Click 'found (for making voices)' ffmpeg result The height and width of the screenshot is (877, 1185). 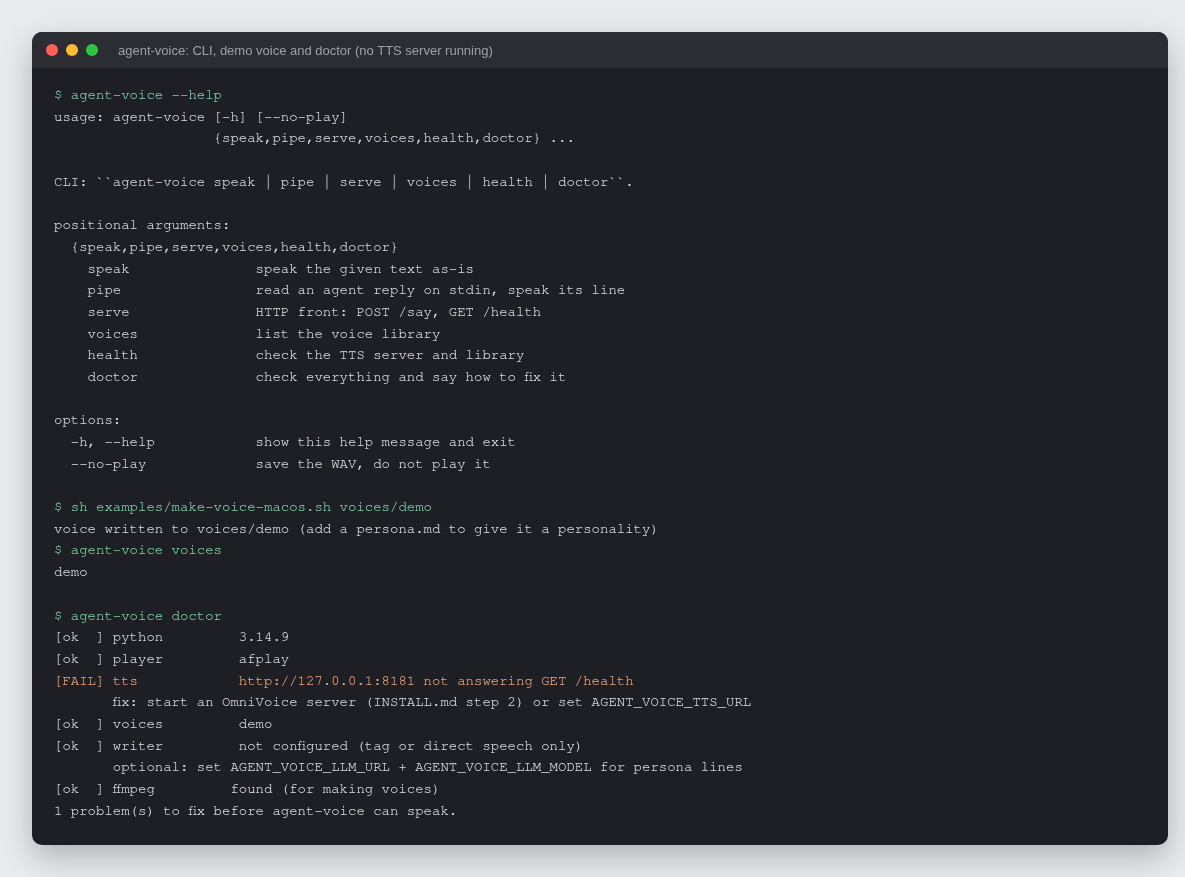tap(335, 789)
